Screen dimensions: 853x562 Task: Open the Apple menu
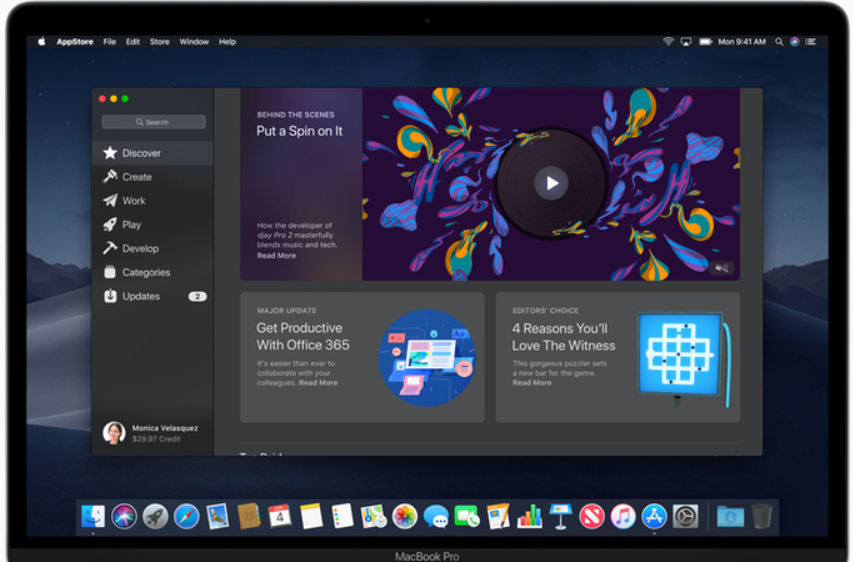point(42,42)
